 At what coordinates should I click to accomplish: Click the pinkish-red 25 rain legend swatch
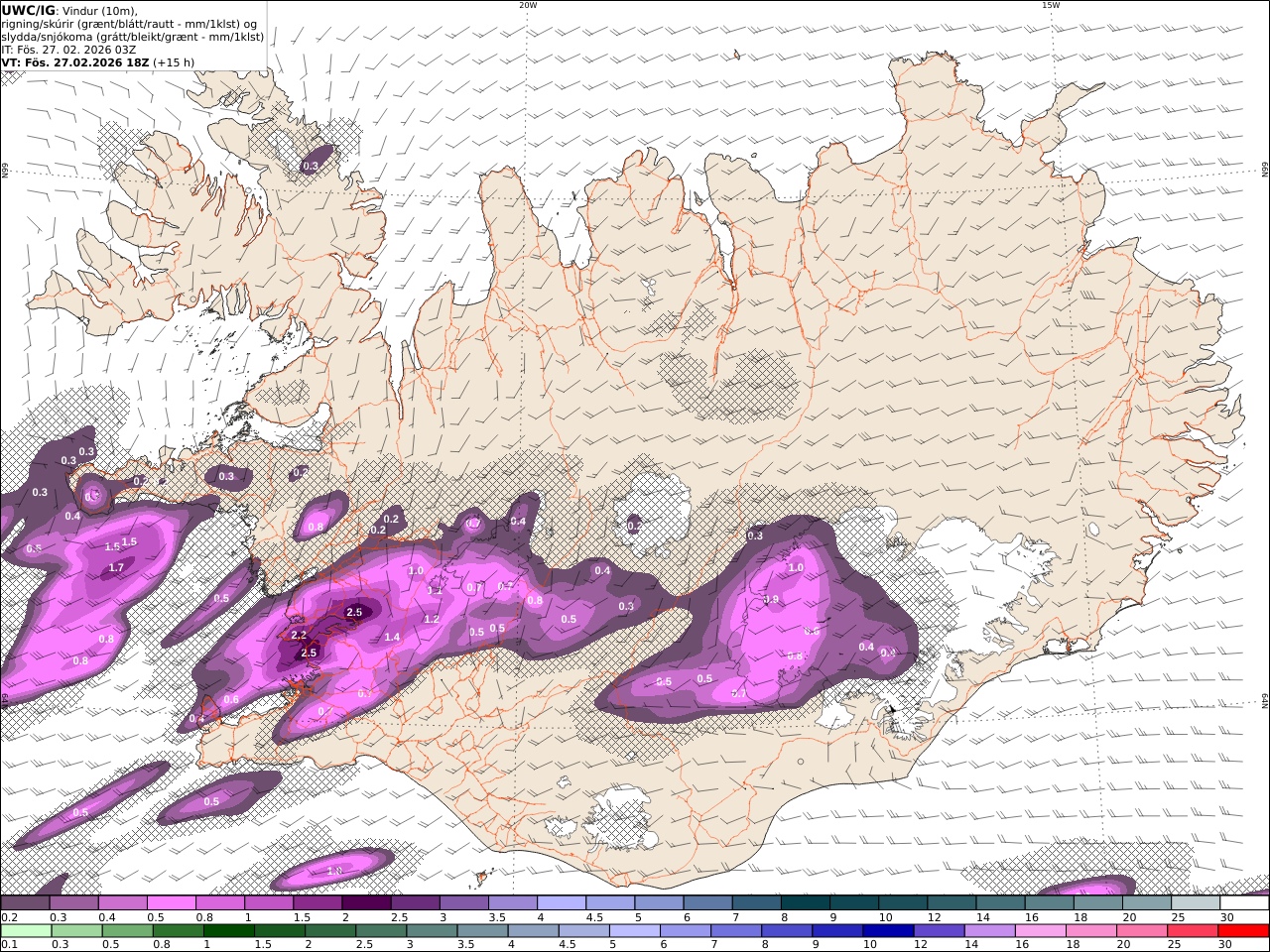(x=1194, y=931)
